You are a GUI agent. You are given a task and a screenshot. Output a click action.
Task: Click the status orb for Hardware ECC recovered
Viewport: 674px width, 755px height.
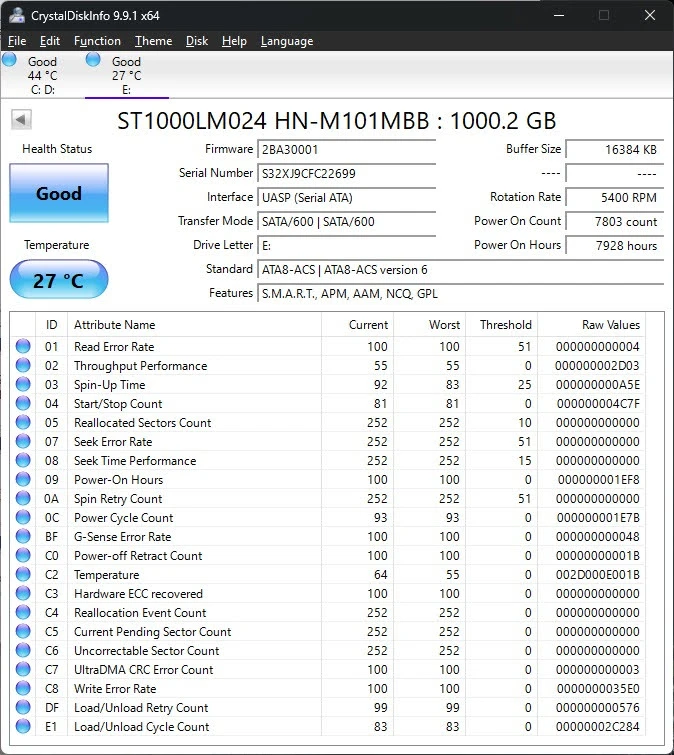(23, 593)
